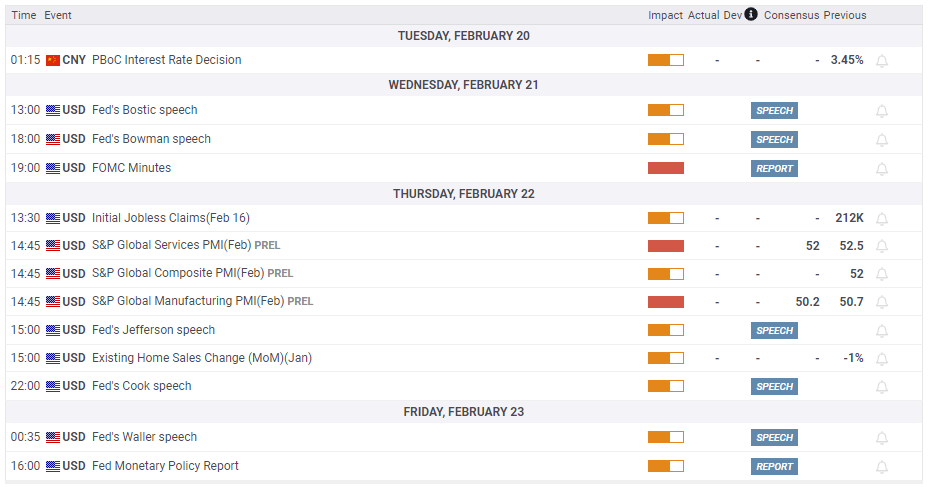Click the Consensus column header
Viewport: 928px width, 487px height.
791,15
